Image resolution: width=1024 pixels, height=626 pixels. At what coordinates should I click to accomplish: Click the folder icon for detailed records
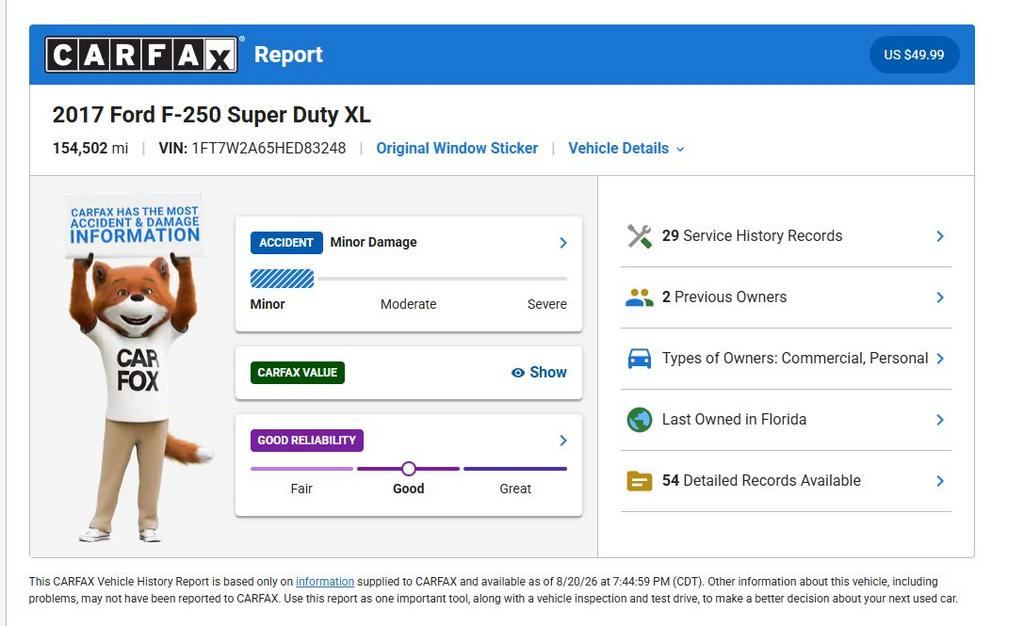click(639, 481)
